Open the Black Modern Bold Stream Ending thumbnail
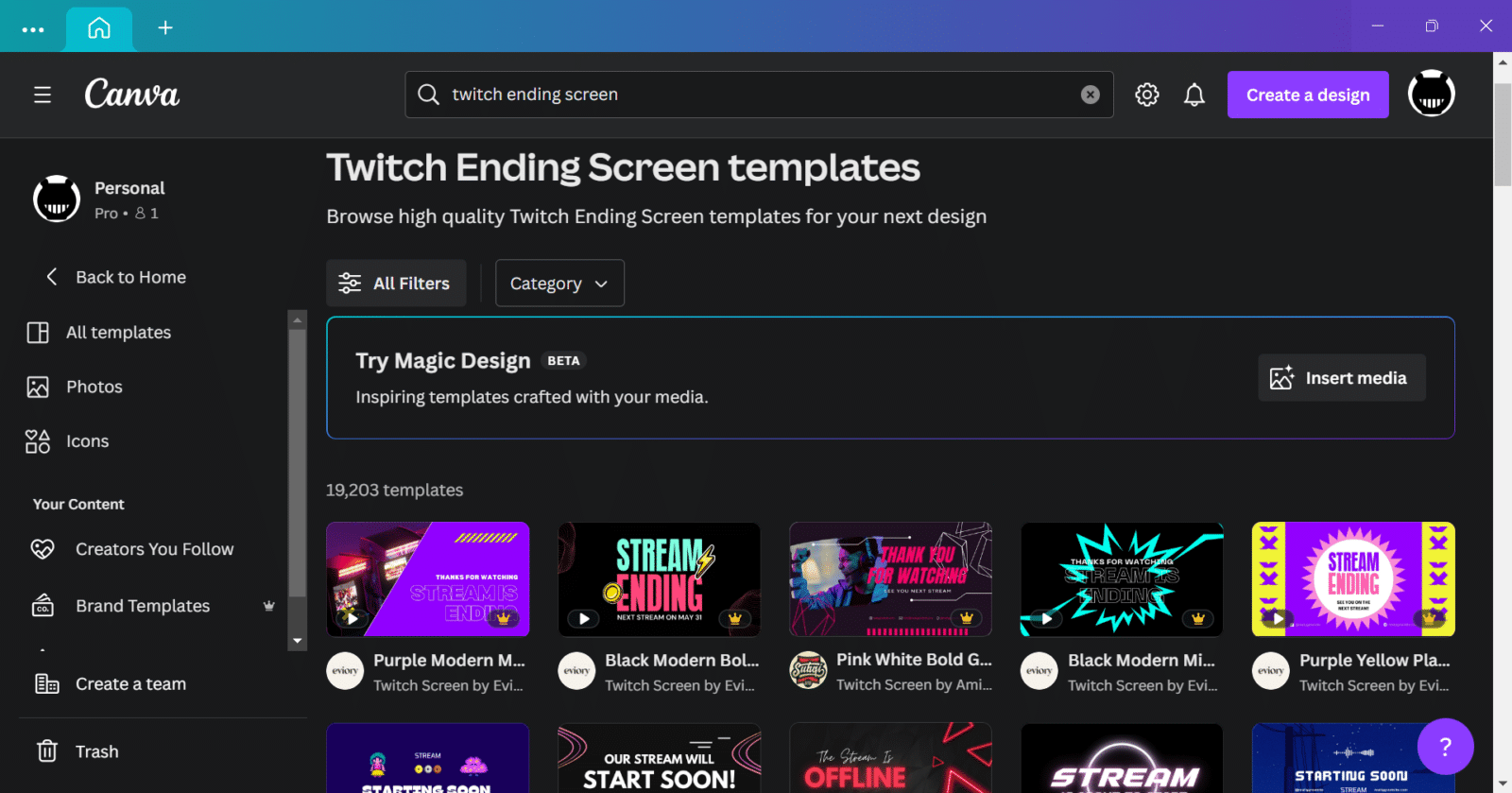 click(x=660, y=579)
